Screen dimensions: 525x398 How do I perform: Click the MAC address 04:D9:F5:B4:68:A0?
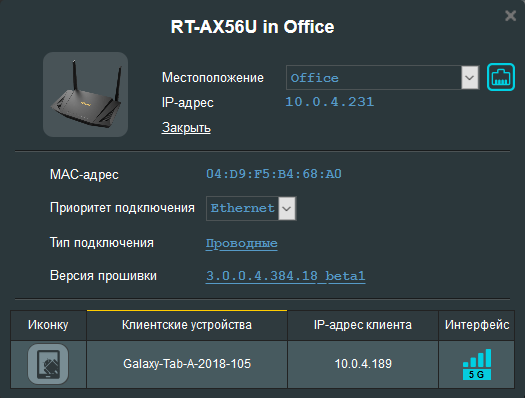274,174
